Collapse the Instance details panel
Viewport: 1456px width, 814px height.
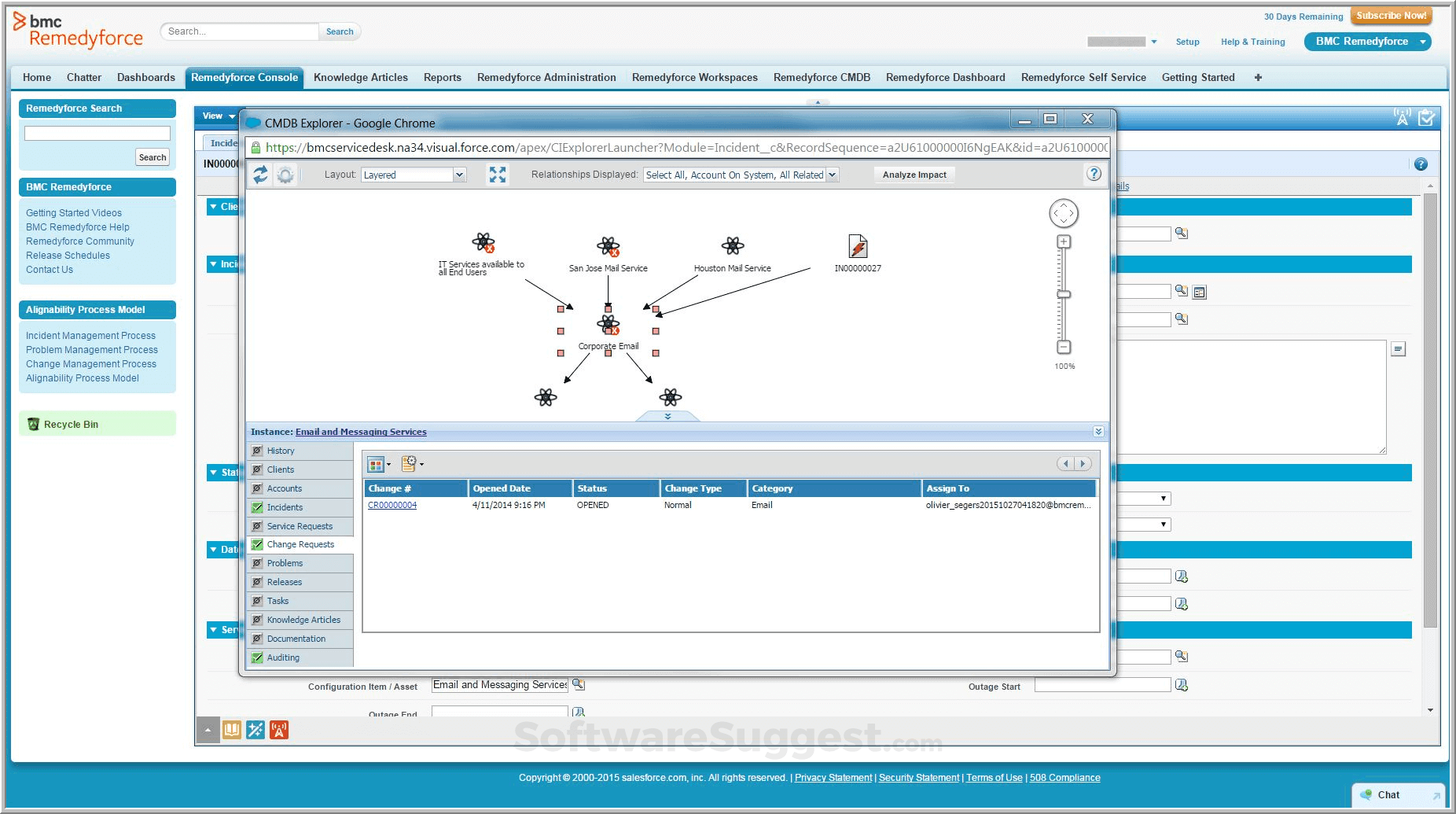[1098, 432]
